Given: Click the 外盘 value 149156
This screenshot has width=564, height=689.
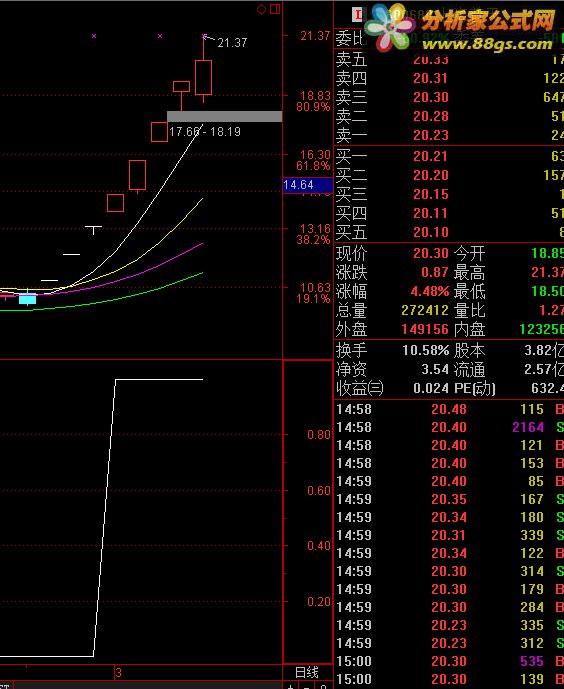Looking at the screenshot, I should tap(425, 329).
